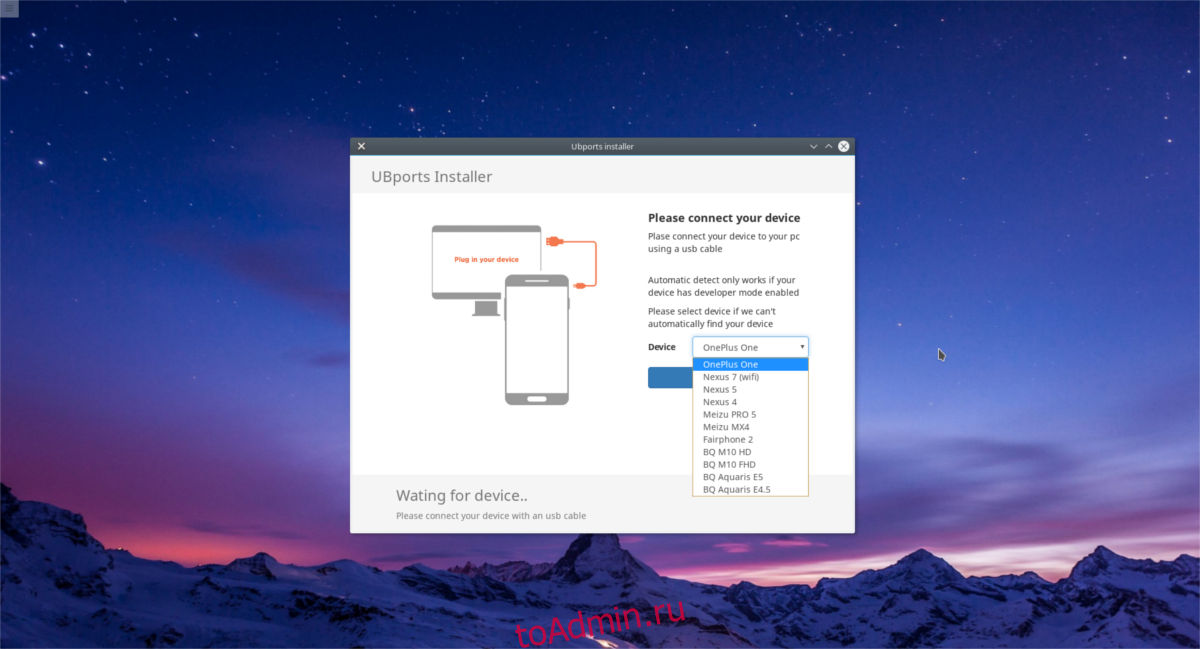Image resolution: width=1200 pixels, height=649 pixels.
Task: Click the orange USB plug icon
Action: 554,241
